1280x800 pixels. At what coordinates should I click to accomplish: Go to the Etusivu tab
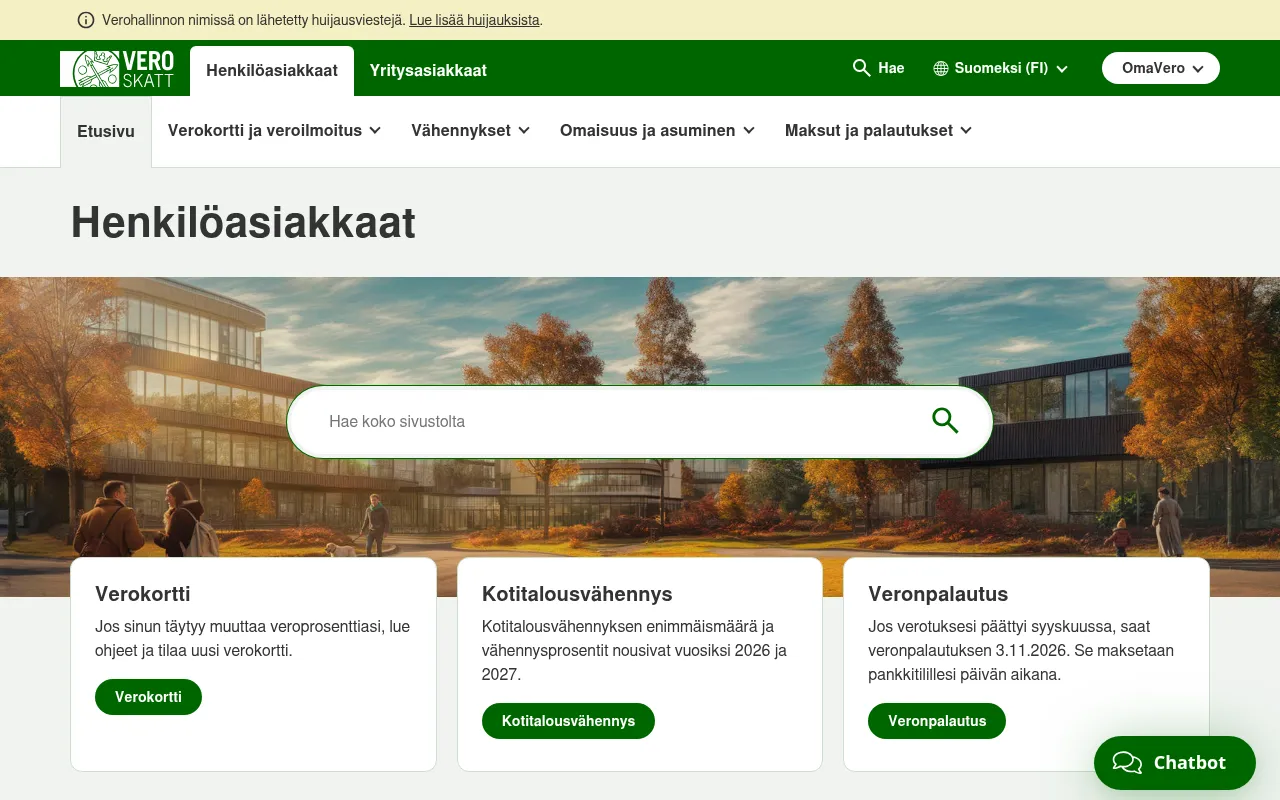click(106, 131)
